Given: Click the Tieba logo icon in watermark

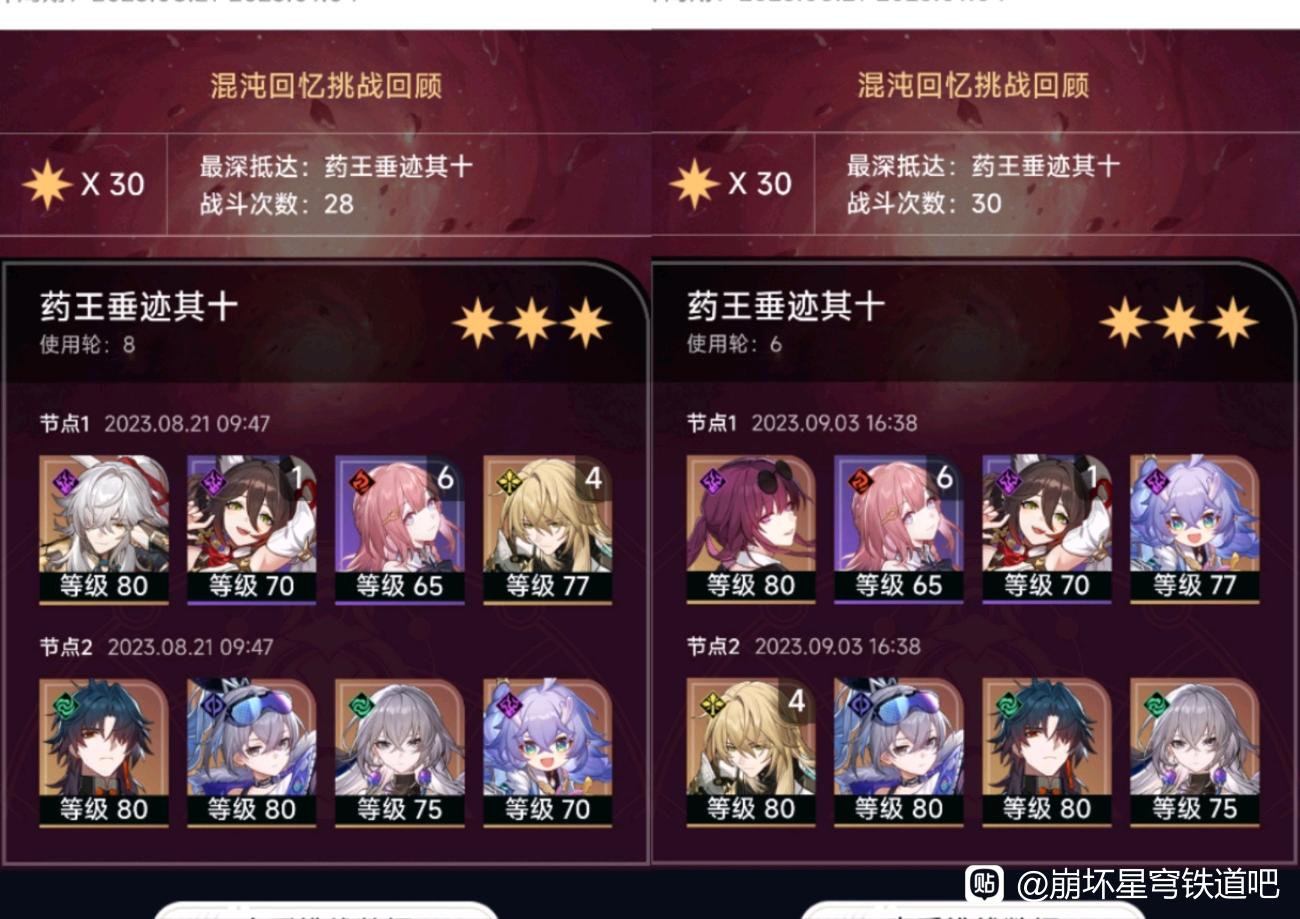Looking at the screenshot, I should 984,883.
